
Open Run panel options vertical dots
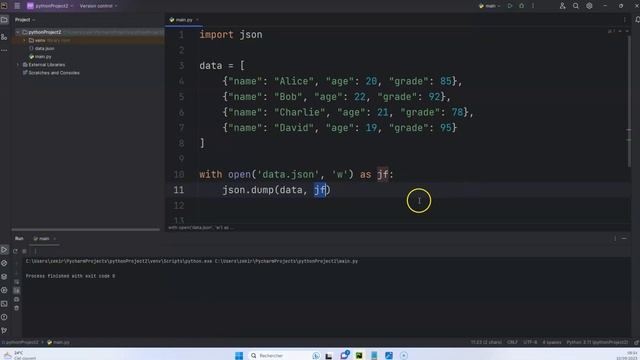(615, 238)
